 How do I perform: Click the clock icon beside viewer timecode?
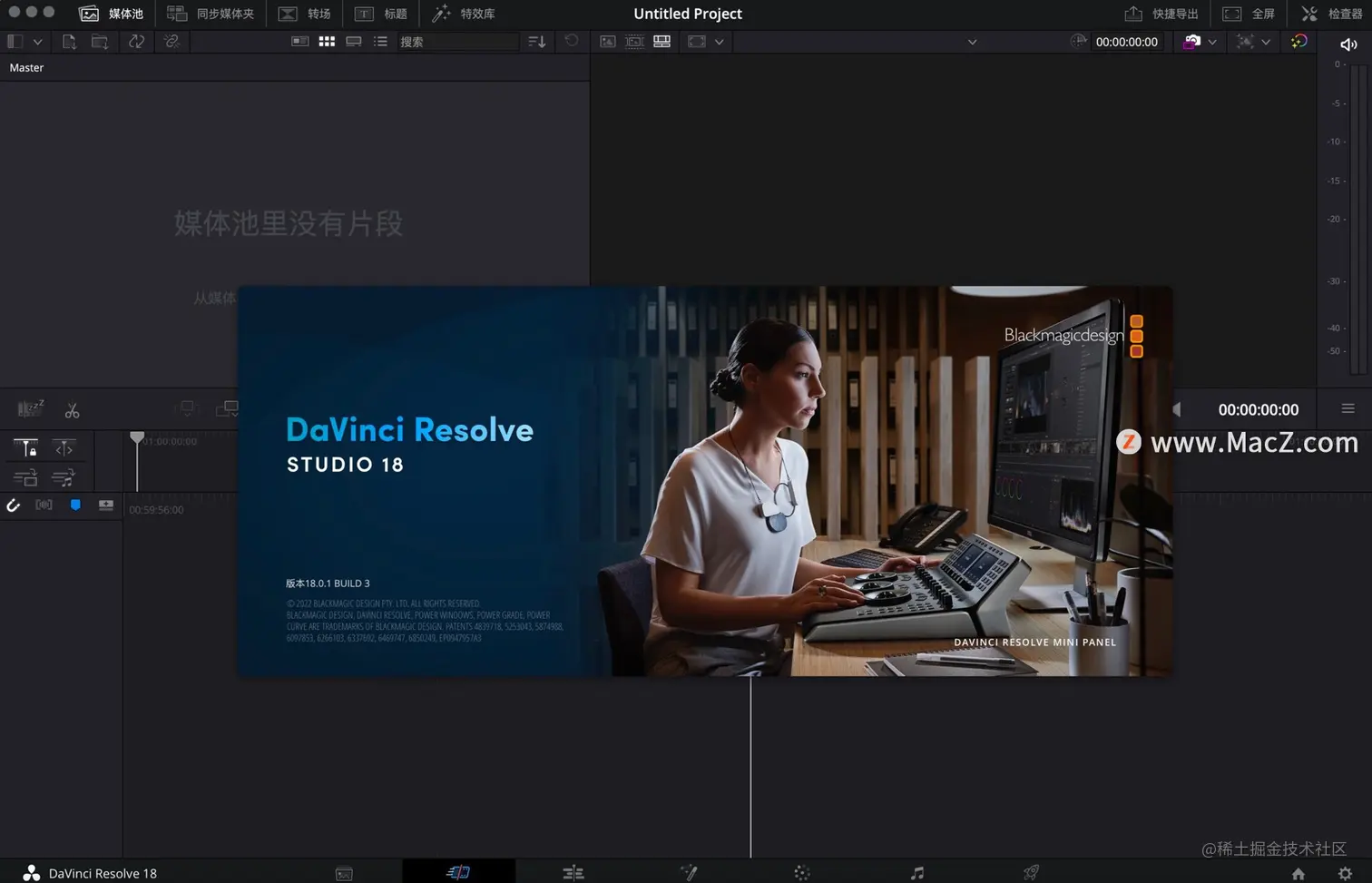[x=1078, y=42]
